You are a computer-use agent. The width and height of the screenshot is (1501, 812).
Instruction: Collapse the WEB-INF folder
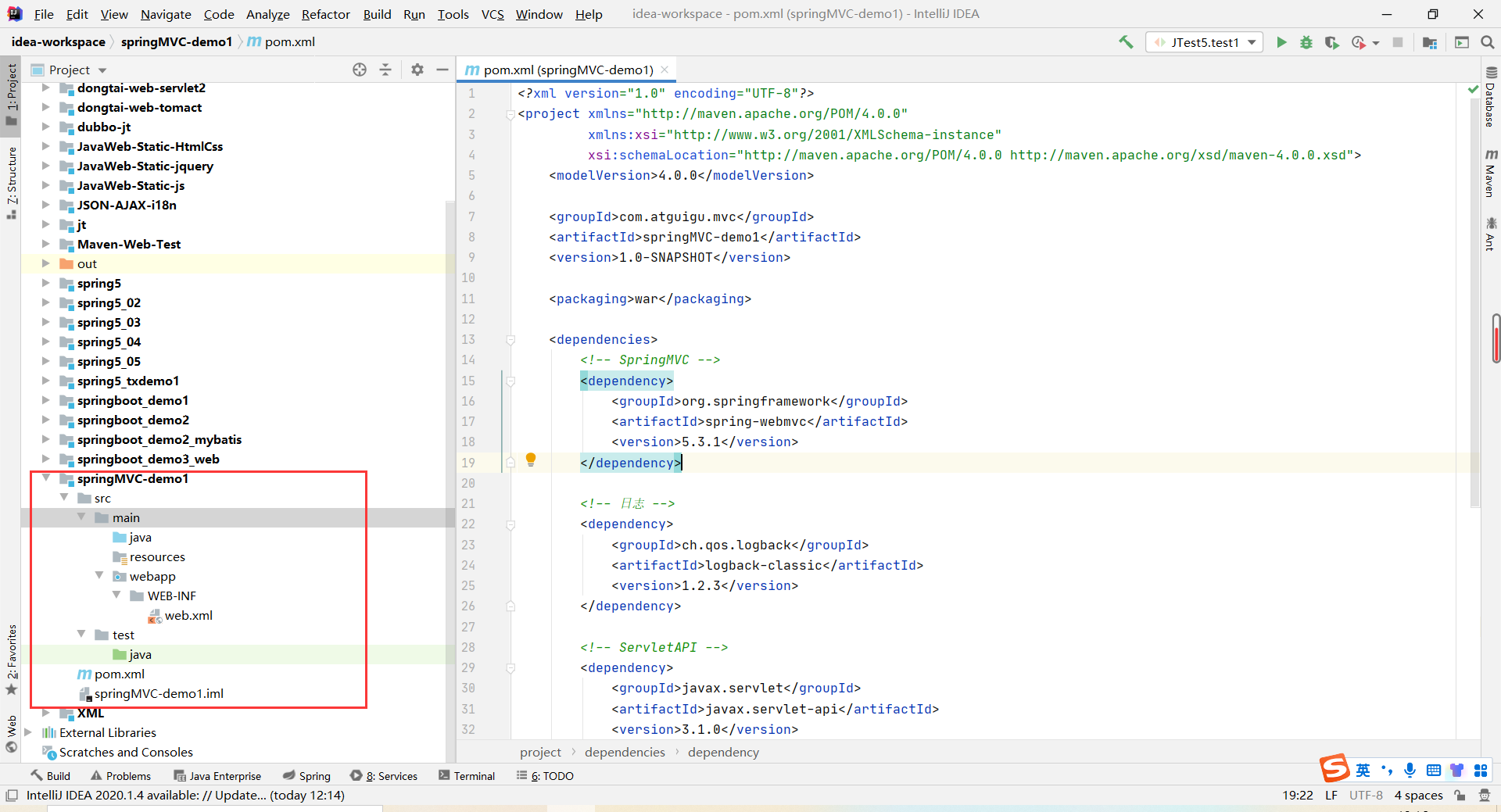116,595
